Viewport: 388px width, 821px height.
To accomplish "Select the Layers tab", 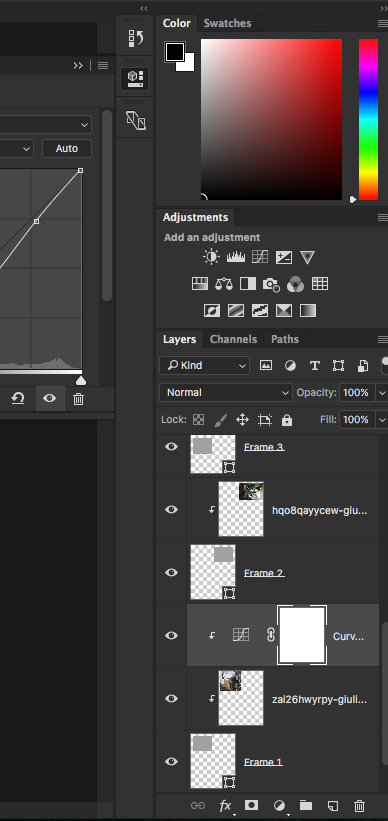I will point(179,339).
